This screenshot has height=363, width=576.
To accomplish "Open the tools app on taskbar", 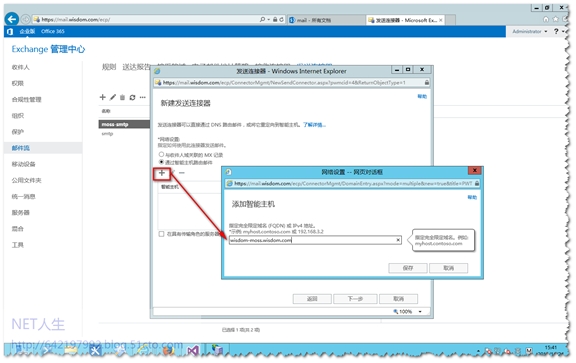I will [96, 351].
